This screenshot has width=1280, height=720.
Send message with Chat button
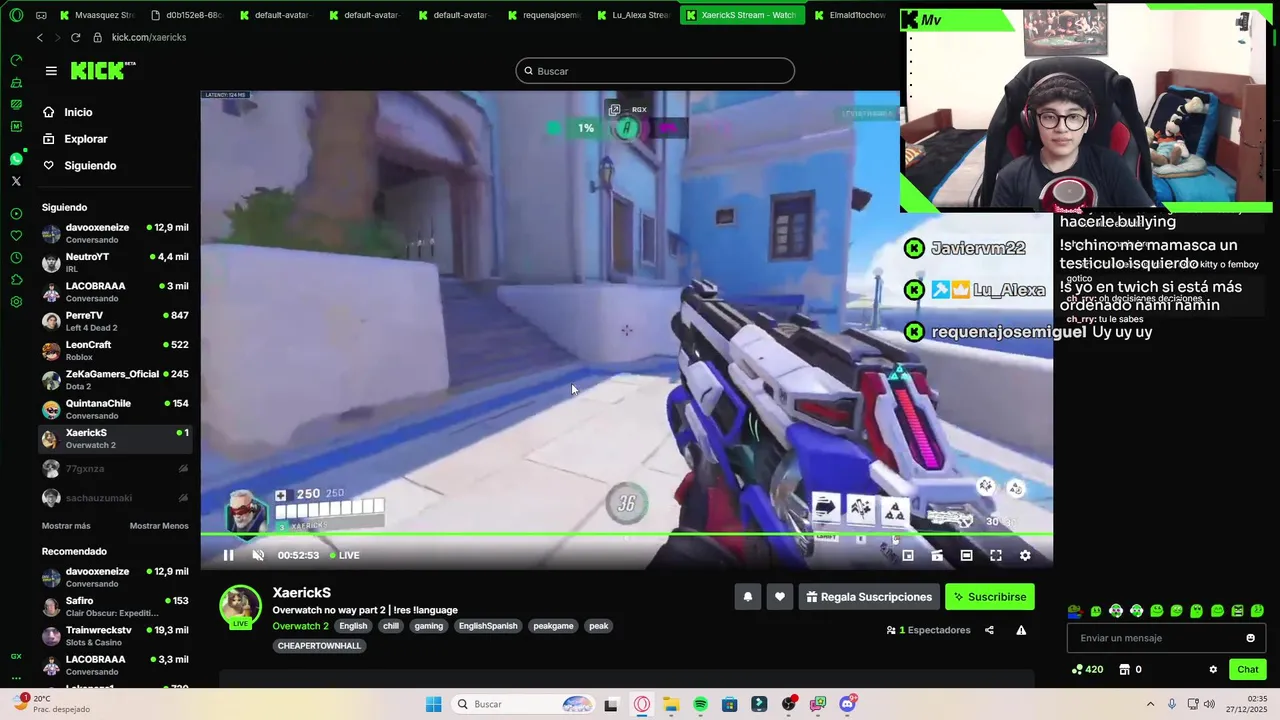(1248, 670)
